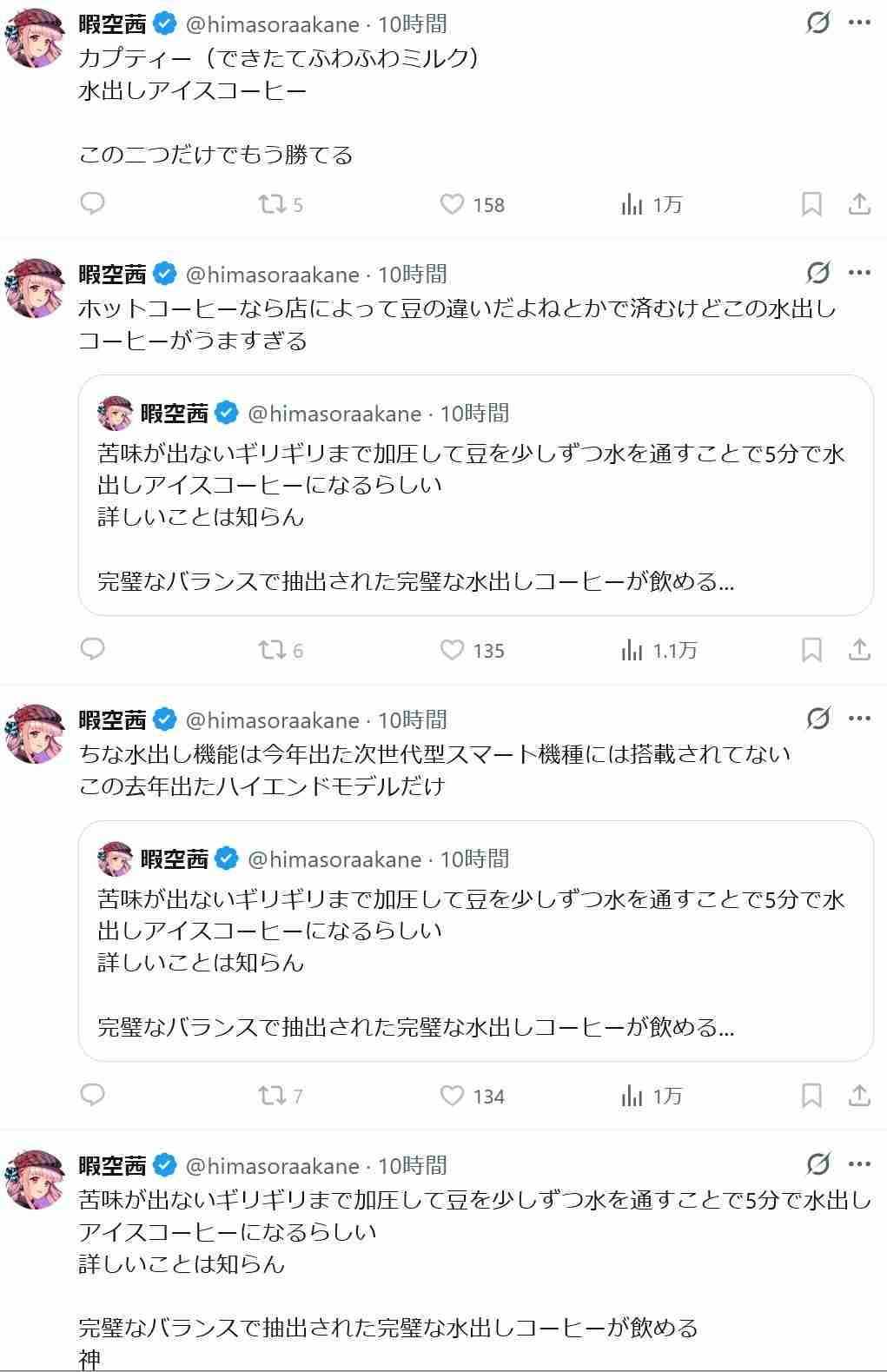Open more menu on ホットコーヒー tweet
Viewport: 887px width, 1372px height.
[859, 274]
